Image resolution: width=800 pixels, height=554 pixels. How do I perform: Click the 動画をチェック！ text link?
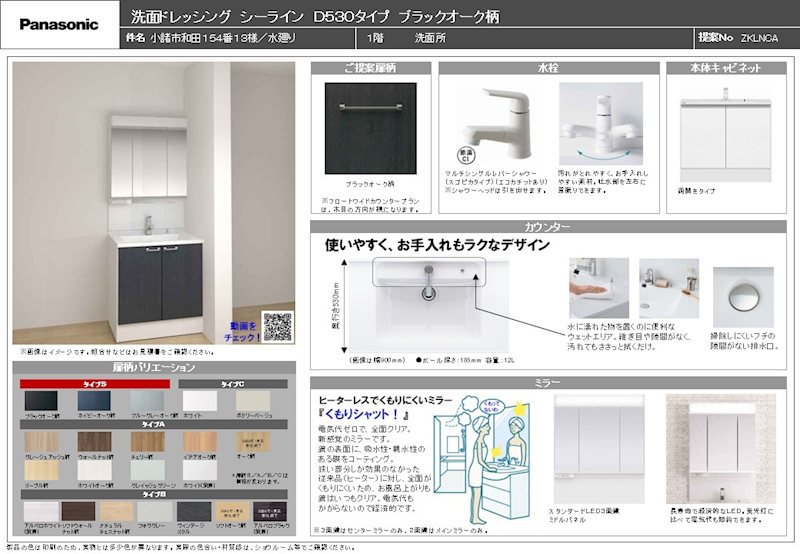pyautogui.click(x=242, y=331)
